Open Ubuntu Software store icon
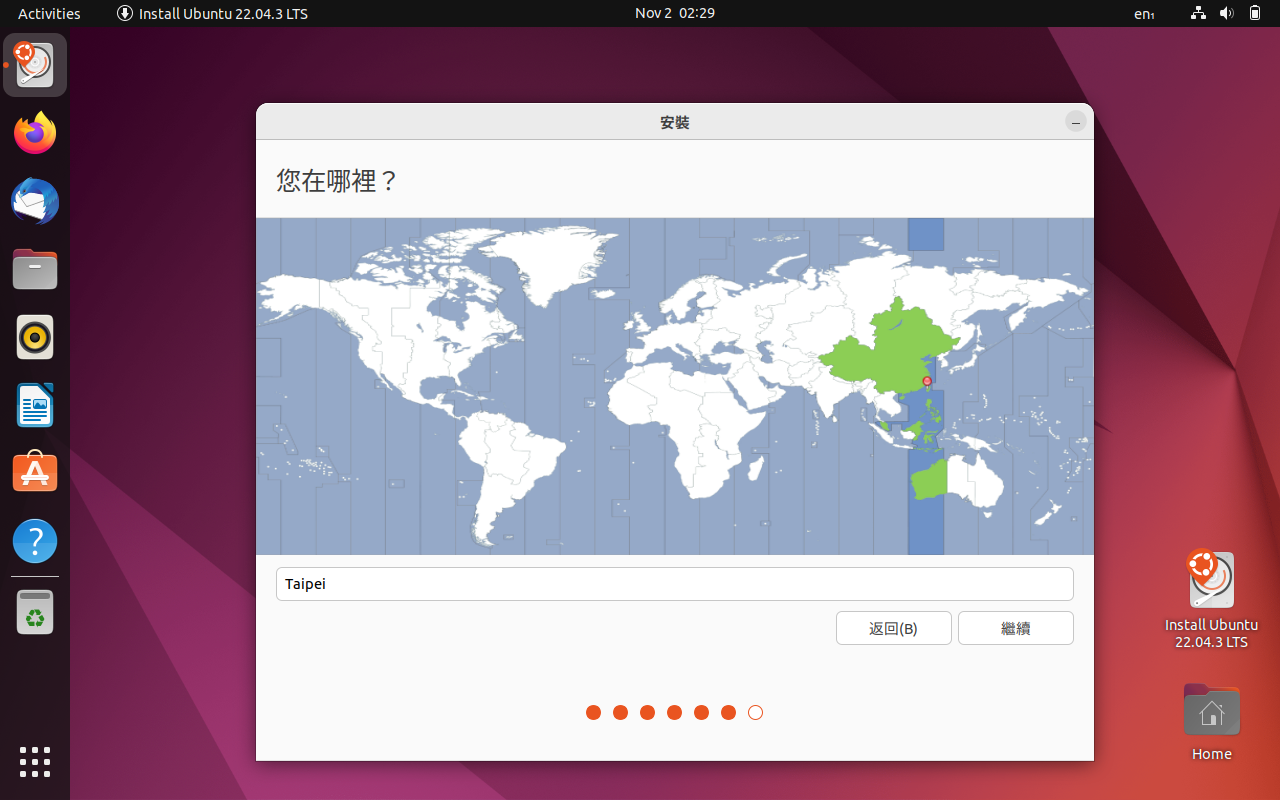Screen dimensions: 1280x800 35,473
